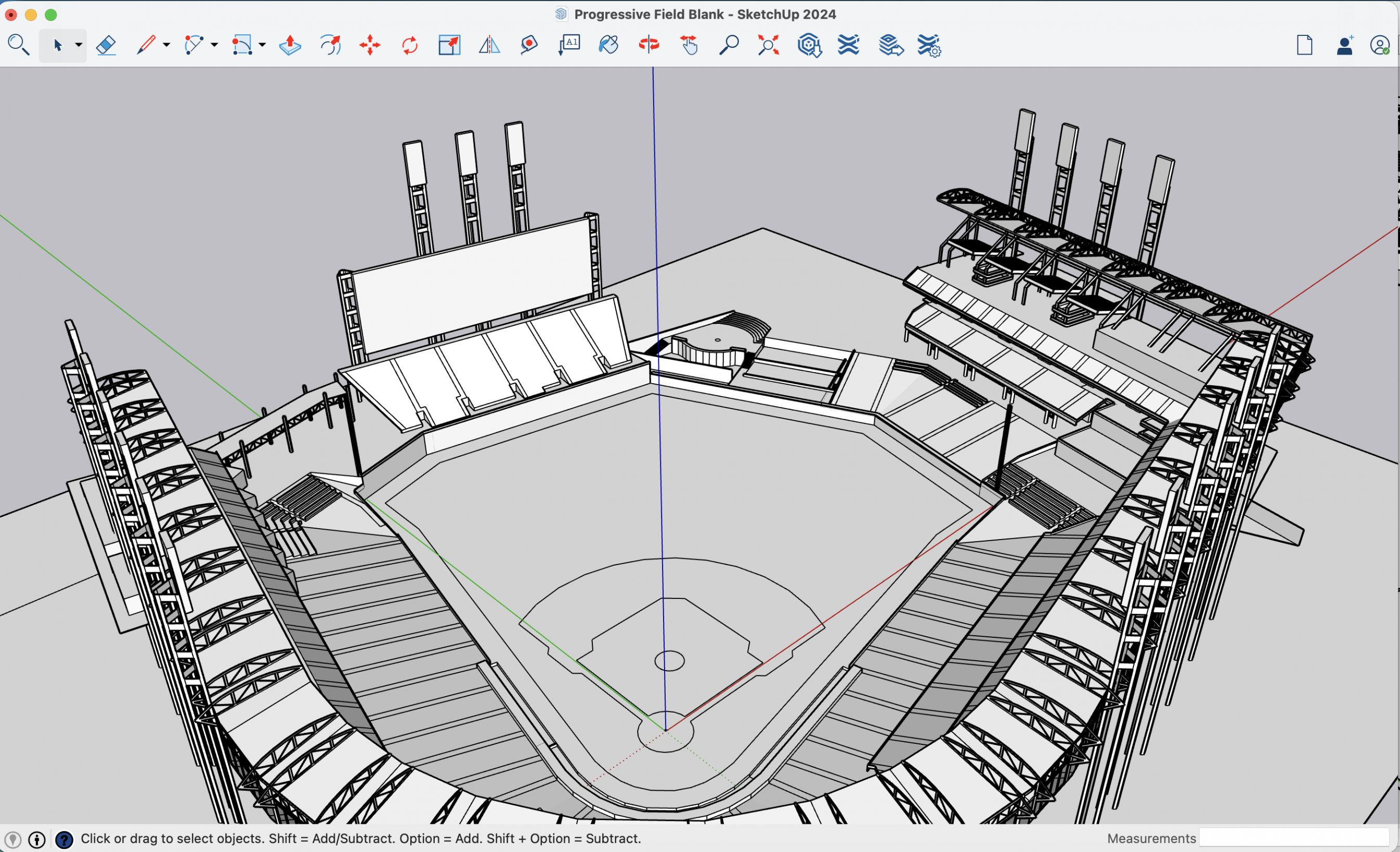Select the Orbit tool

tap(649, 45)
